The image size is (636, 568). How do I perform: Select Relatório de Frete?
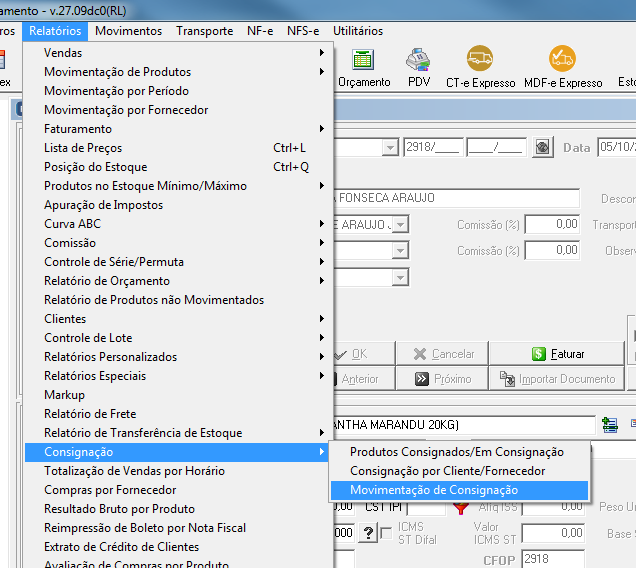coord(178,414)
